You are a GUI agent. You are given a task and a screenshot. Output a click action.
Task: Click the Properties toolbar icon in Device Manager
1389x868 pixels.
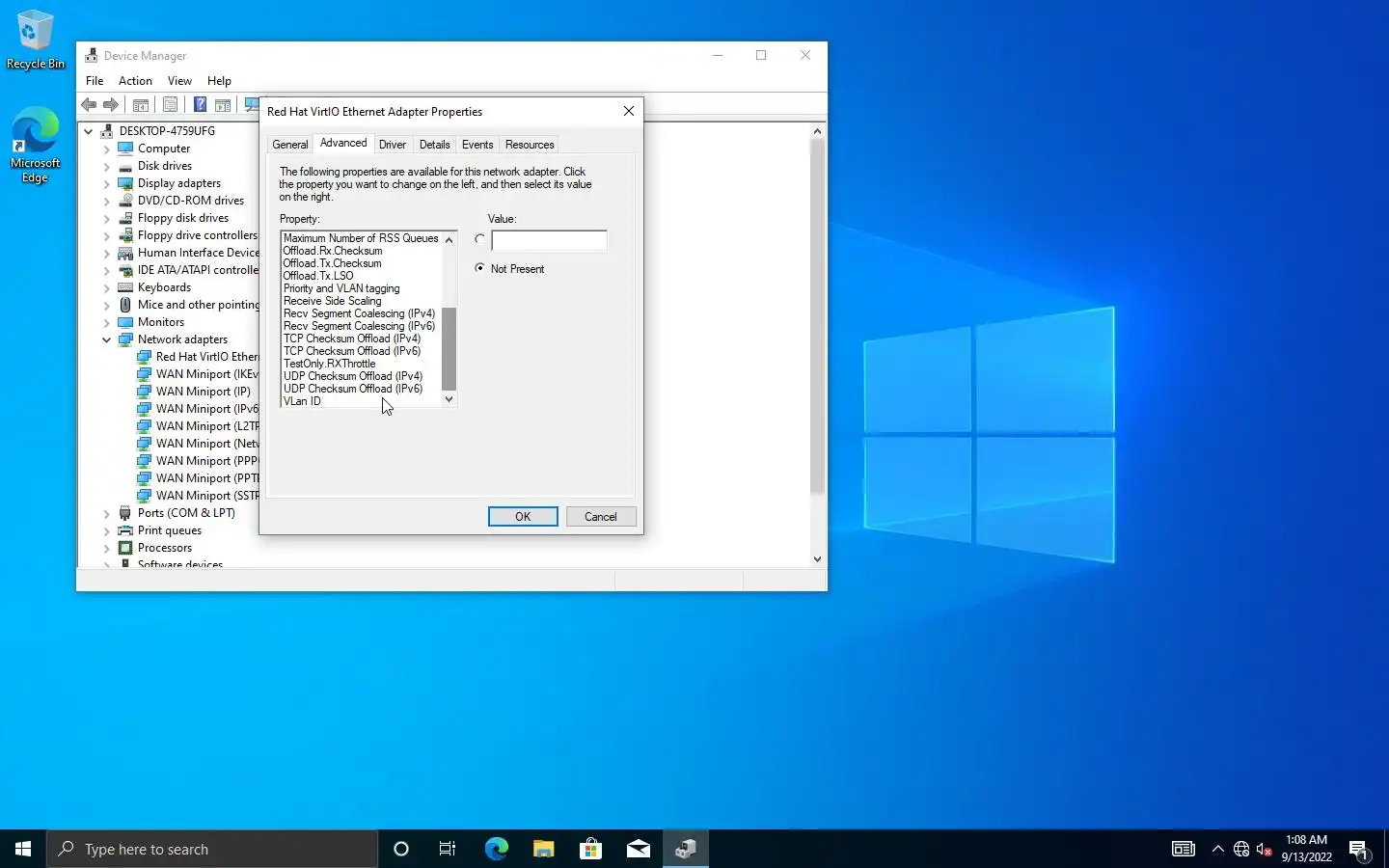[171, 104]
